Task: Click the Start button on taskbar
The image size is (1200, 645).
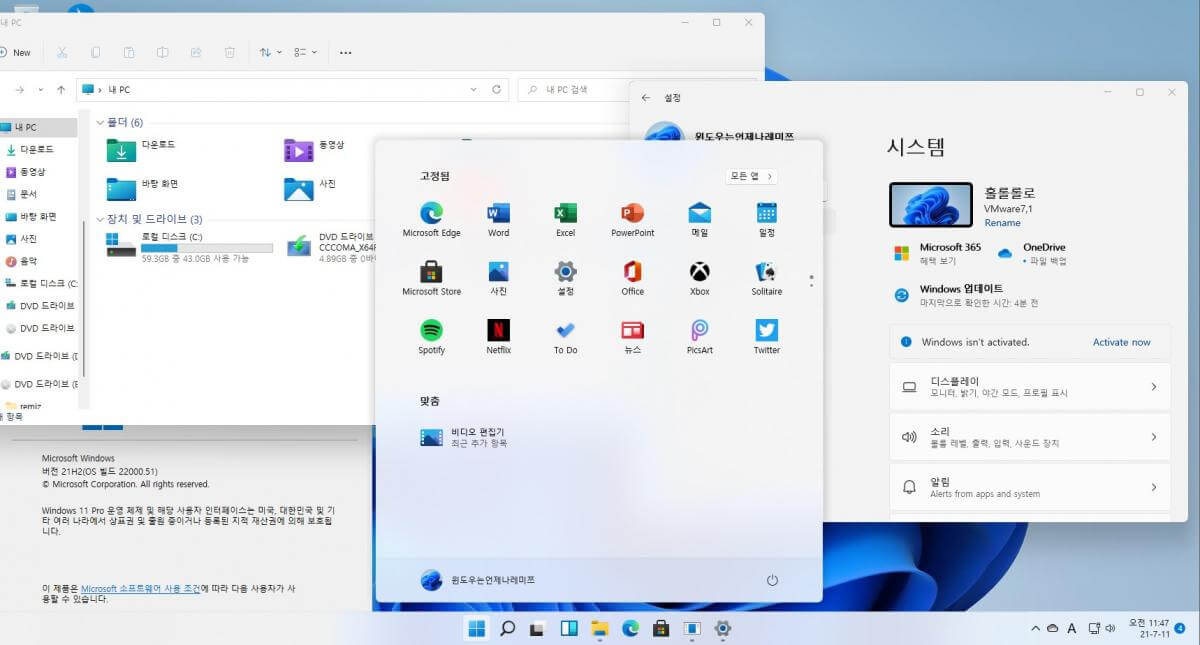Action: point(476,628)
